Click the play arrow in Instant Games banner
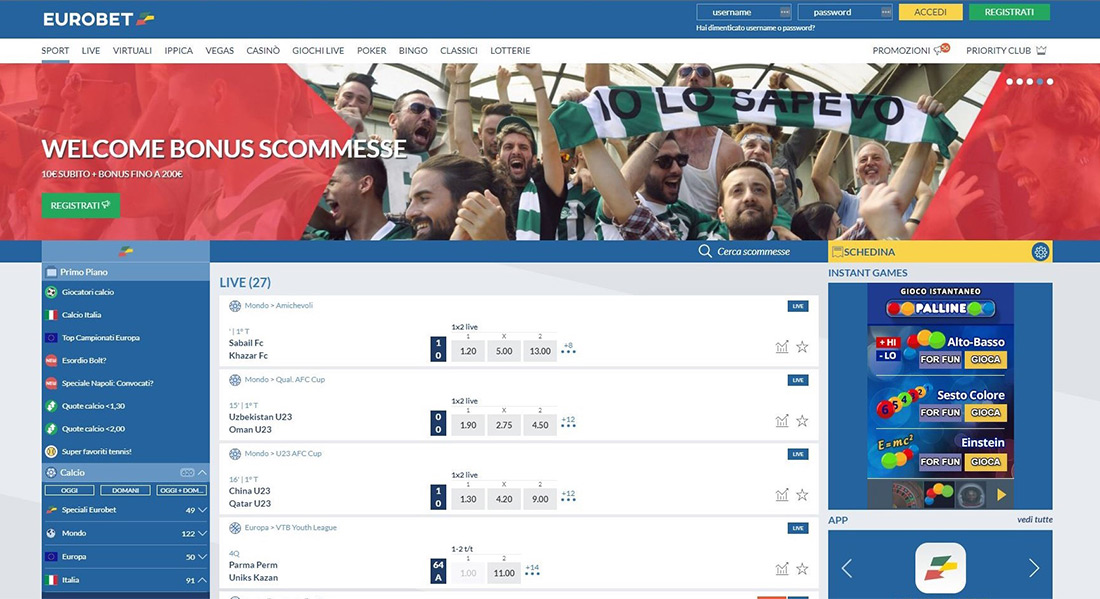 1001,494
